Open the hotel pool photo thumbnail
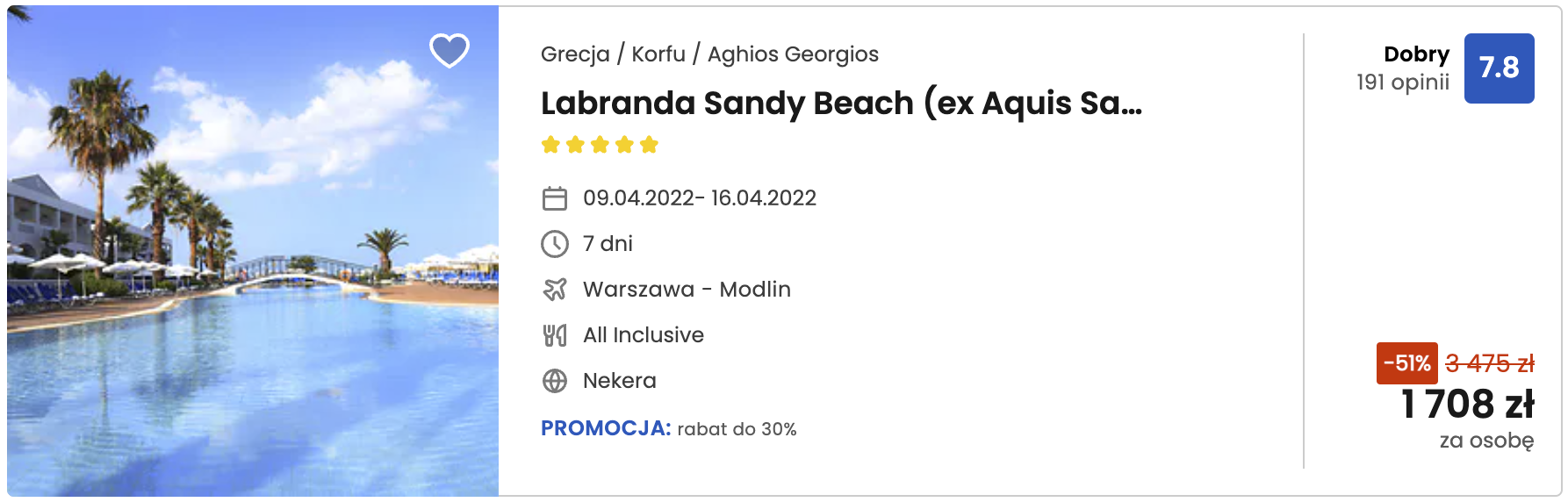1568x502 pixels. 253,251
